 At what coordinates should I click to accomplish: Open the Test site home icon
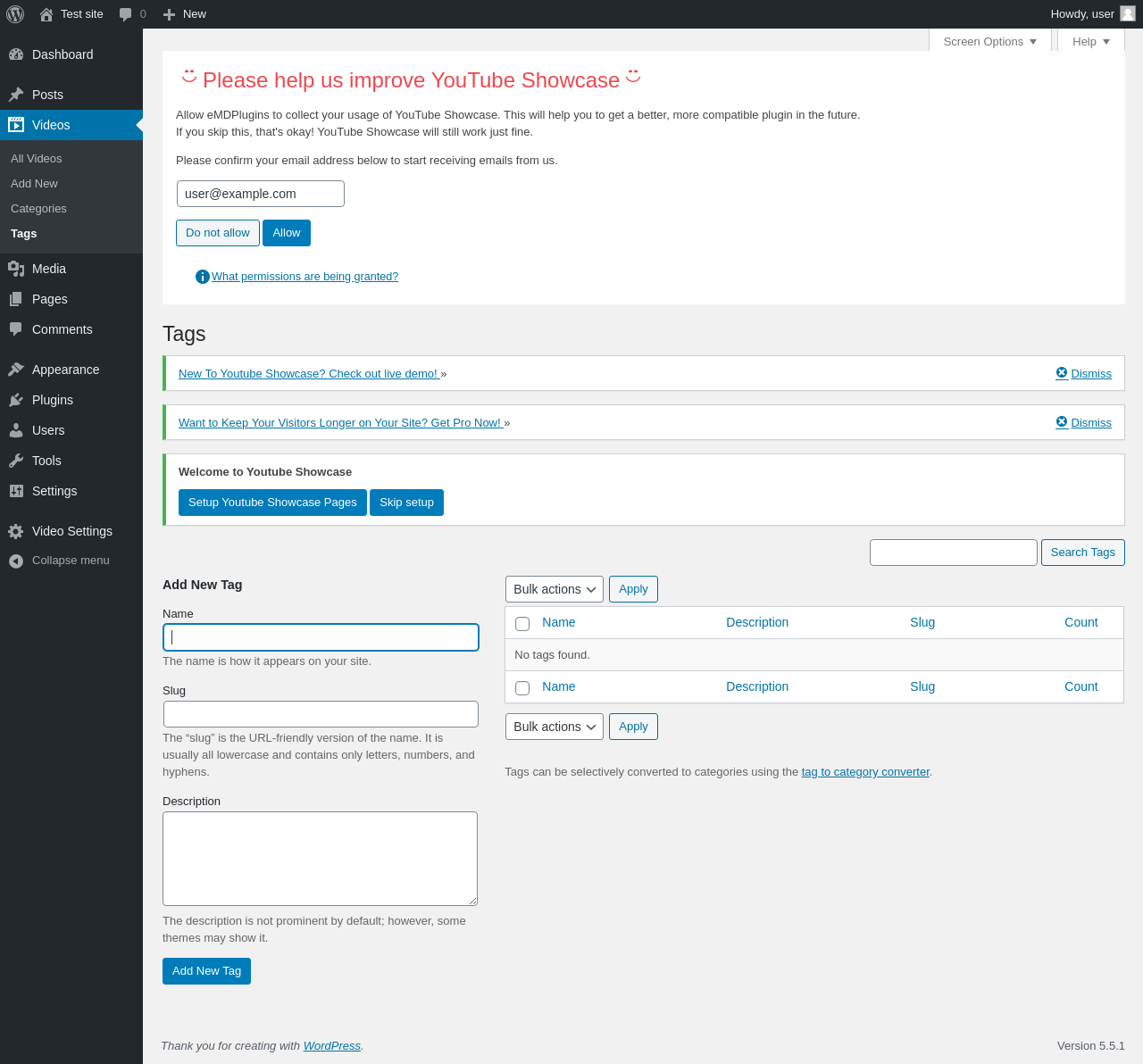click(x=46, y=14)
